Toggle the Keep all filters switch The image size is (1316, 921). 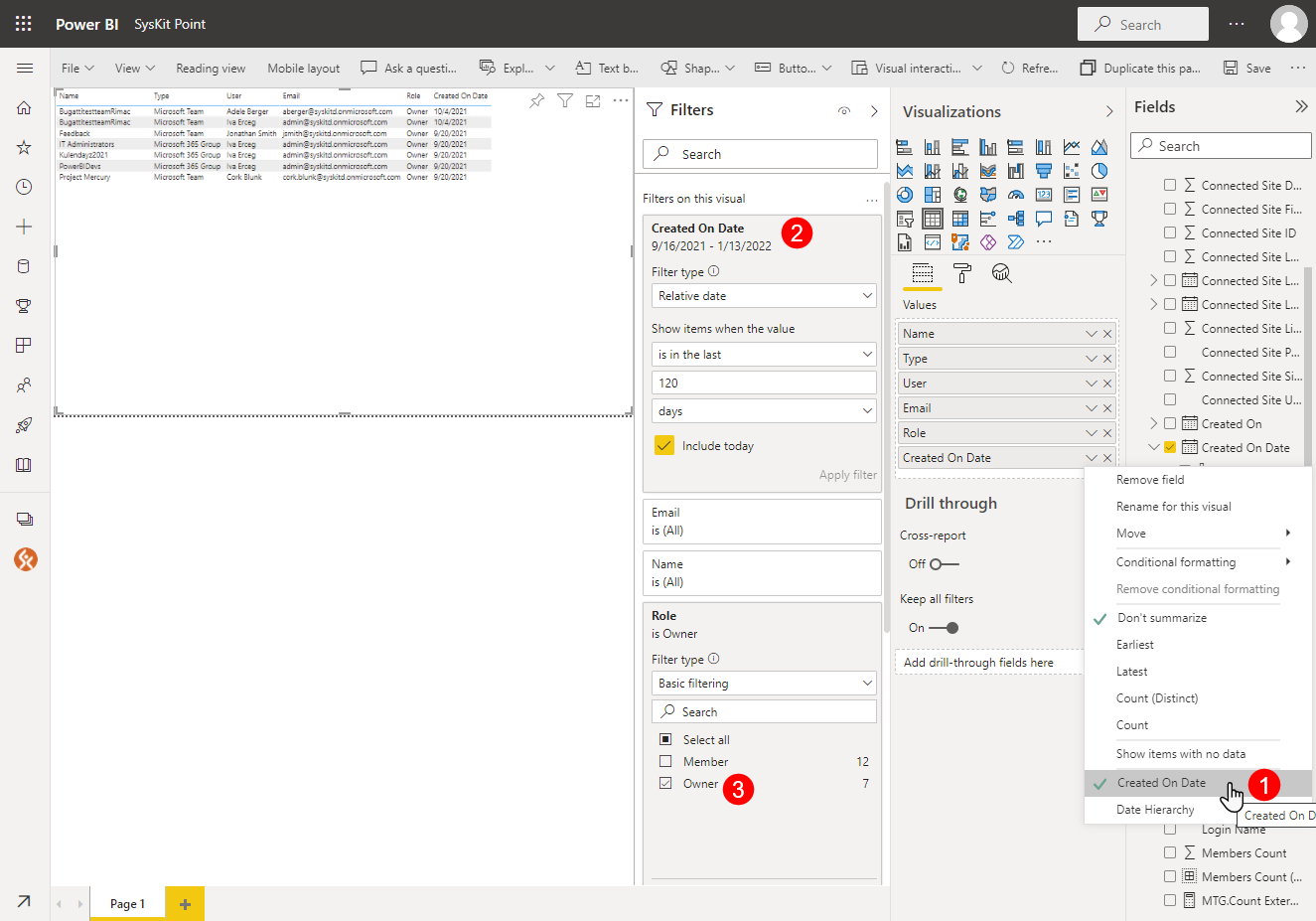tap(945, 628)
